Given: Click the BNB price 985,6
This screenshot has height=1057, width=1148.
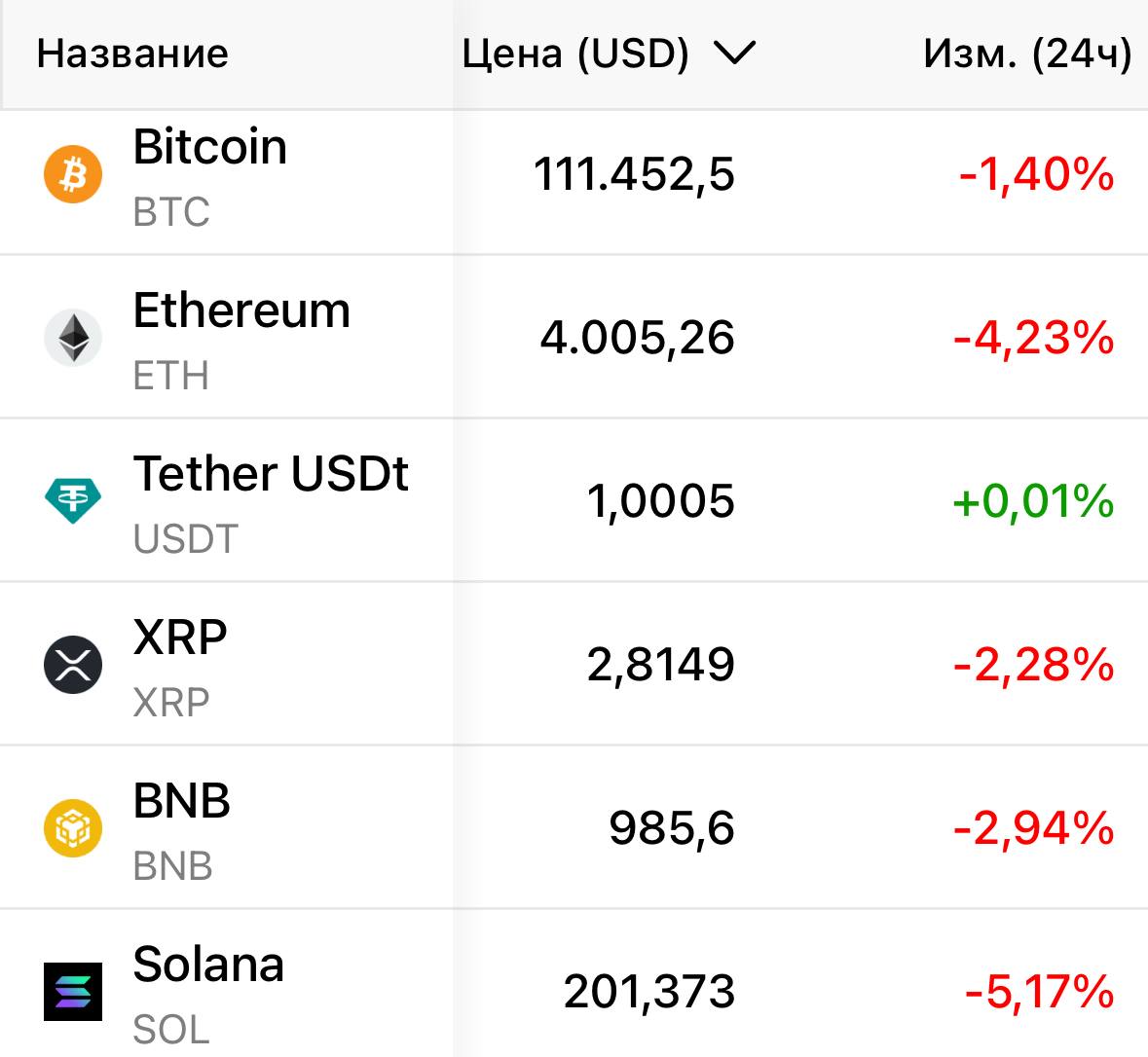Looking at the screenshot, I should tap(672, 828).
